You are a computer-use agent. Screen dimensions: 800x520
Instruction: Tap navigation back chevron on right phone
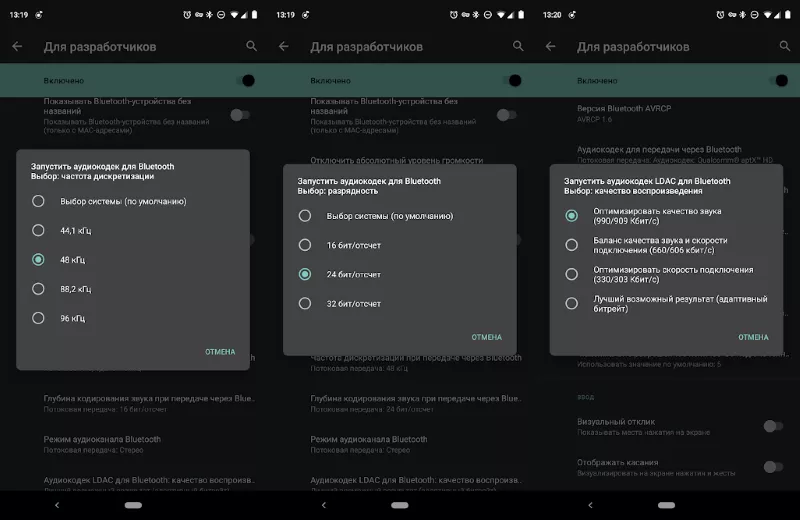pos(590,505)
